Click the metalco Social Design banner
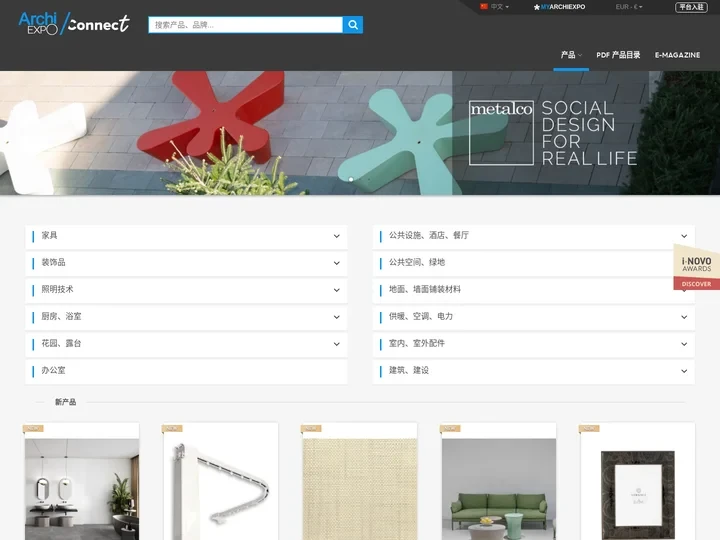720x540 pixels. (360, 133)
